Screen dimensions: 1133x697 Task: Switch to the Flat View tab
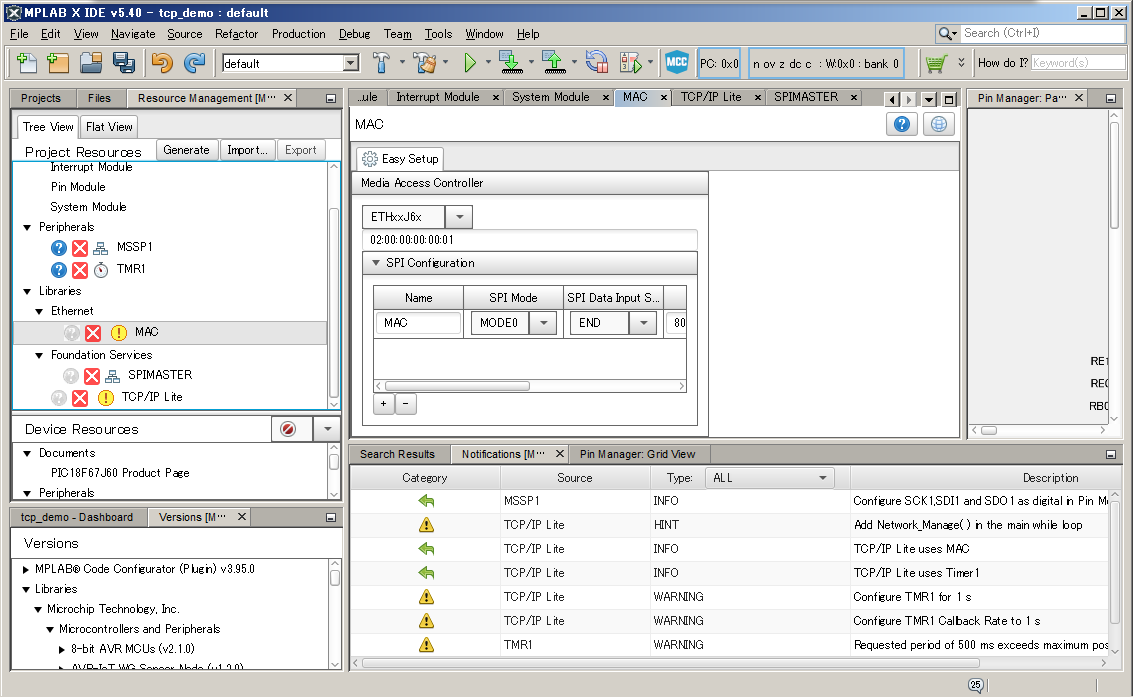(x=109, y=127)
